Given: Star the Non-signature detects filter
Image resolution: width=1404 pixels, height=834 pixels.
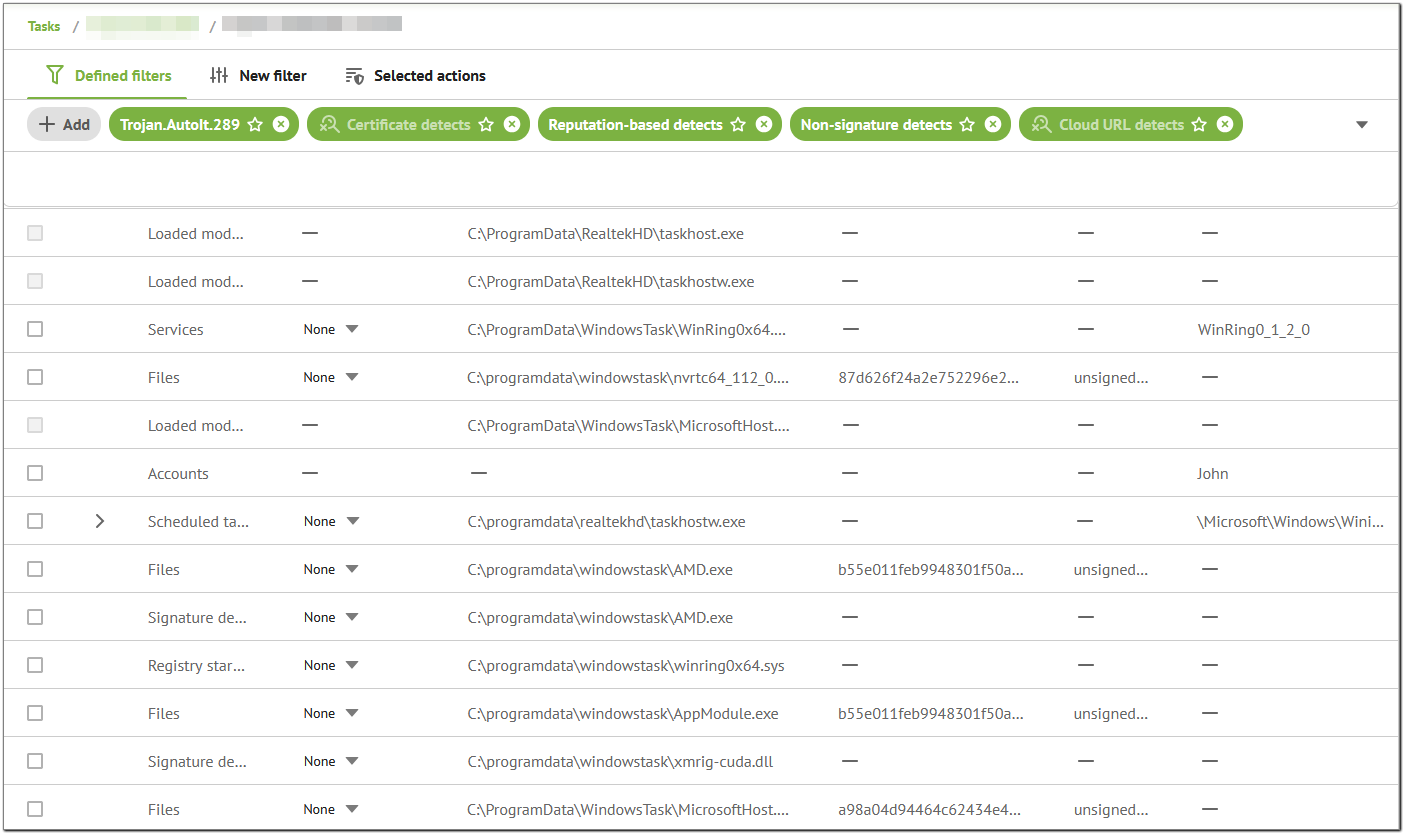Looking at the screenshot, I should pyautogui.click(x=967, y=125).
